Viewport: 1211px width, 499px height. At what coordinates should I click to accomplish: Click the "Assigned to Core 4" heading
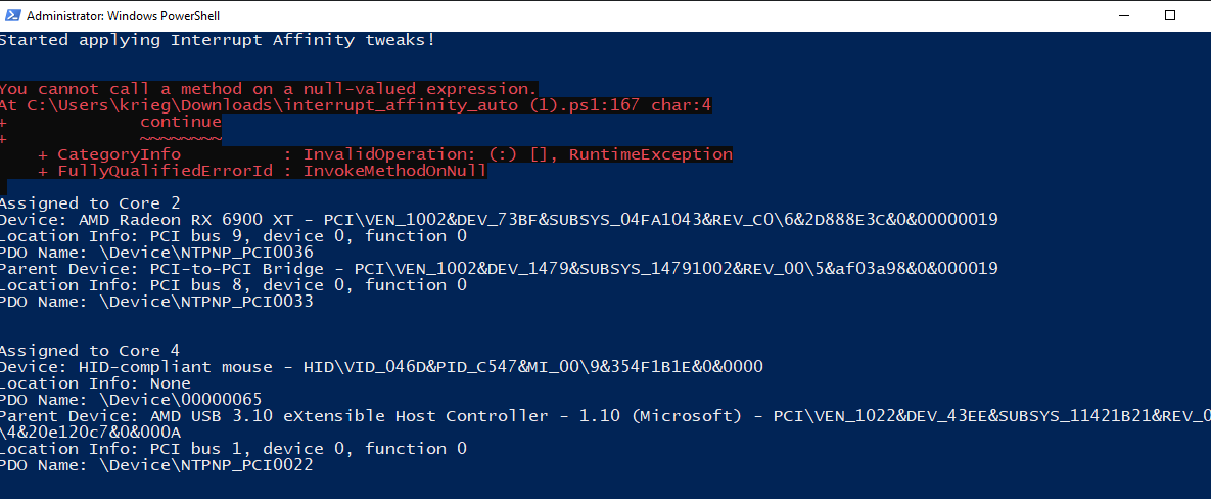(x=90, y=350)
